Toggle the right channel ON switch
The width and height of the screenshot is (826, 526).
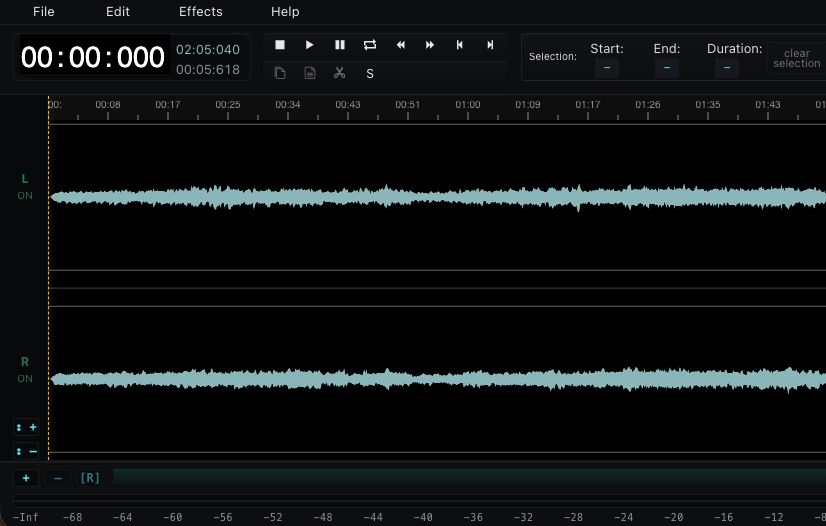pyautogui.click(x=25, y=379)
